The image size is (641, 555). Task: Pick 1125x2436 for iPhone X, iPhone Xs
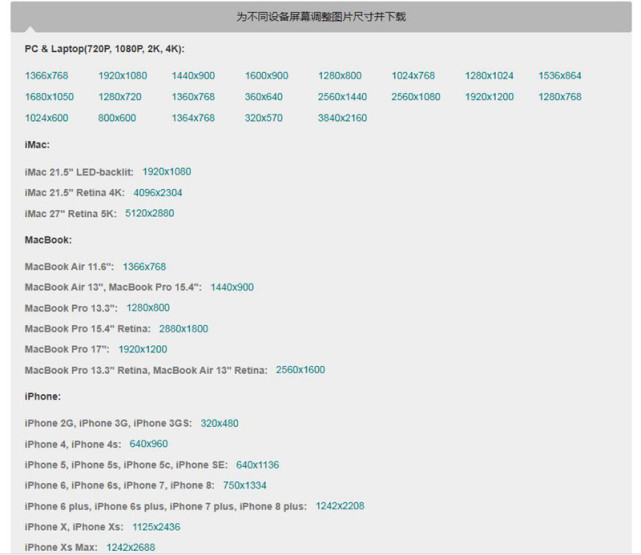[156, 527]
